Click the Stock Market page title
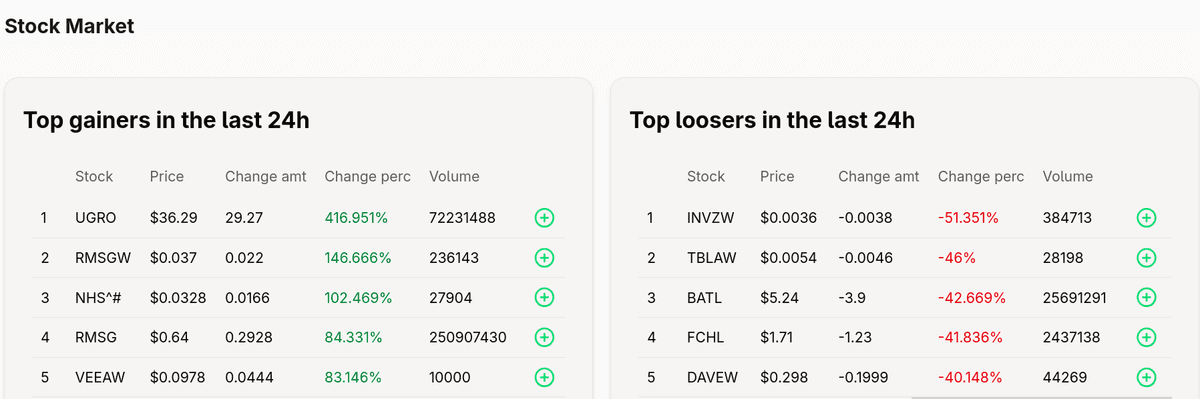1200x399 pixels. click(x=70, y=26)
